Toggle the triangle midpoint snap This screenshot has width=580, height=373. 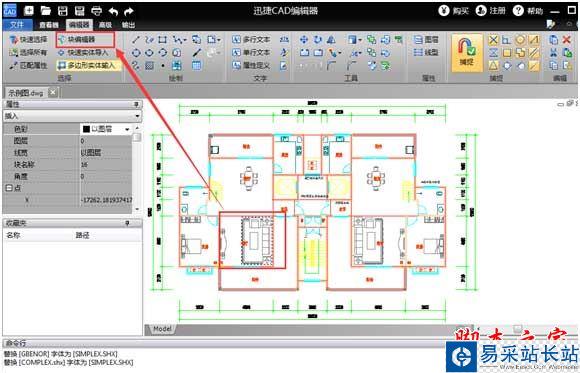point(493,65)
